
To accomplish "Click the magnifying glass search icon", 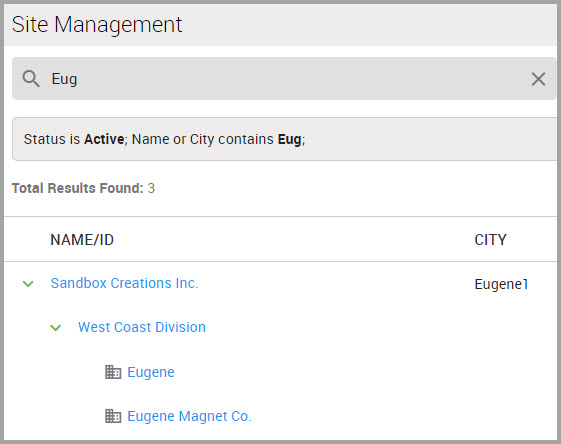I will (31, 79).
